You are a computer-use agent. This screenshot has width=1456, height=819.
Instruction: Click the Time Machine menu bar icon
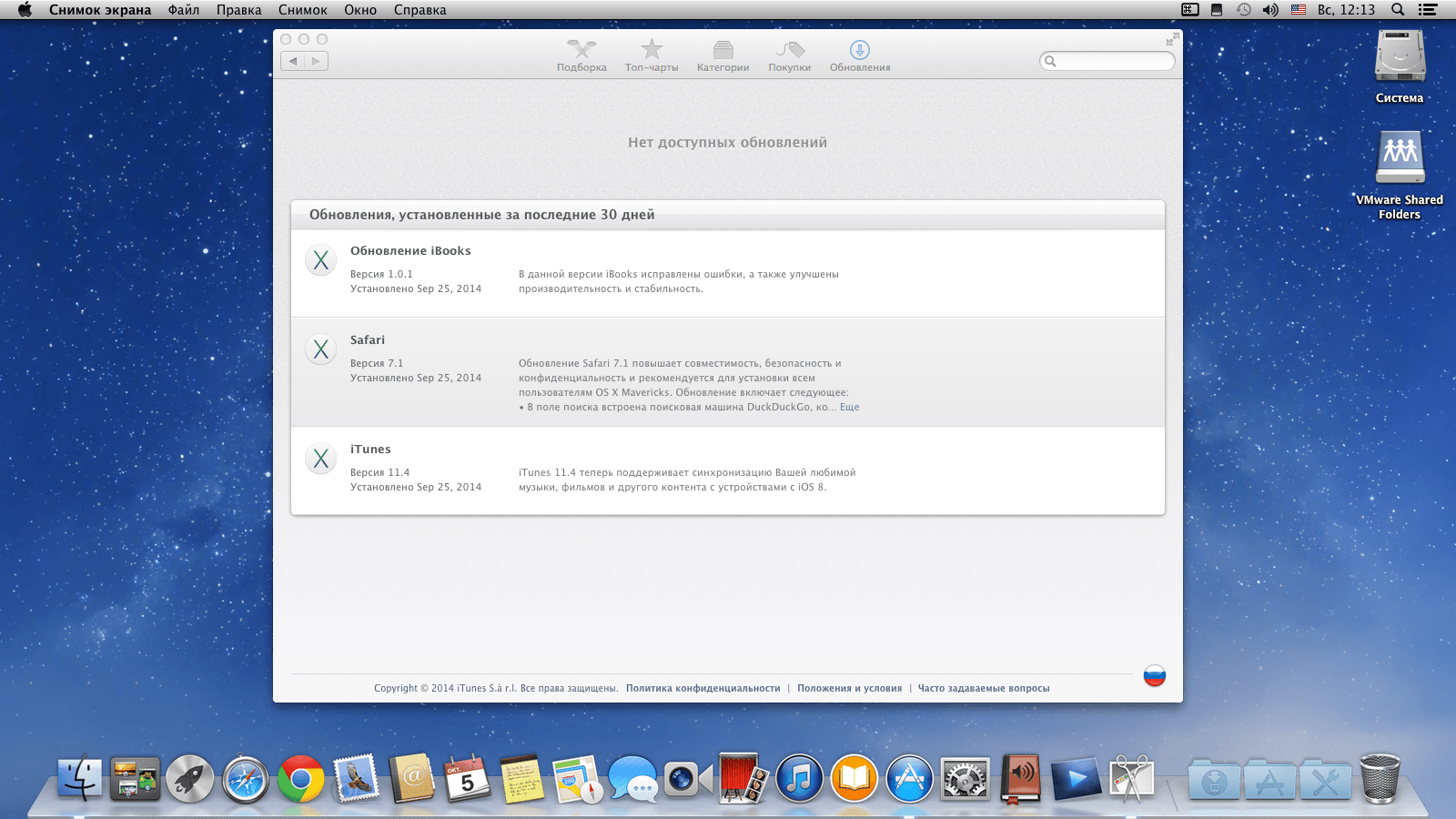pos(1244,10)
